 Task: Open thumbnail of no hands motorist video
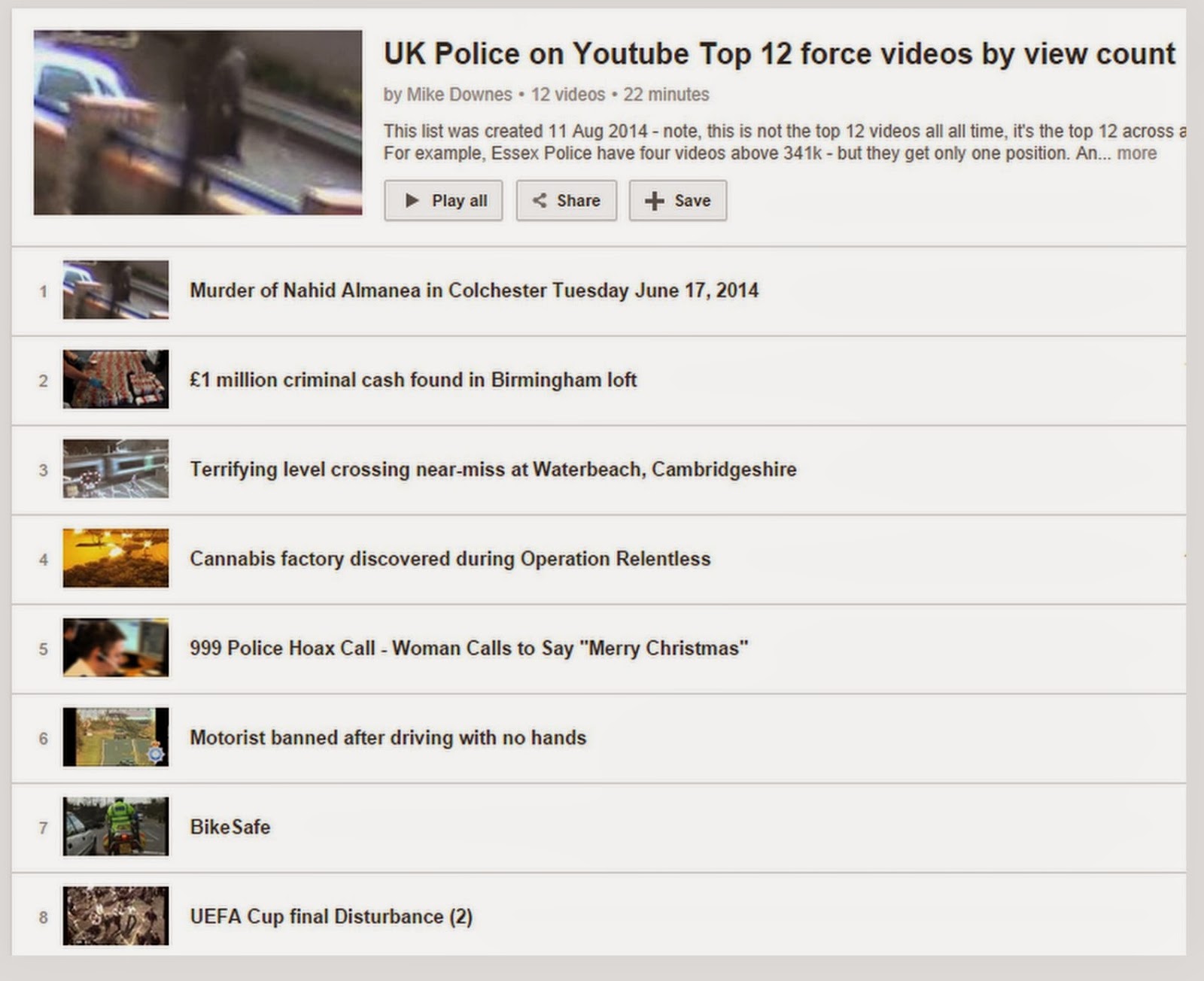click(116, 737)
